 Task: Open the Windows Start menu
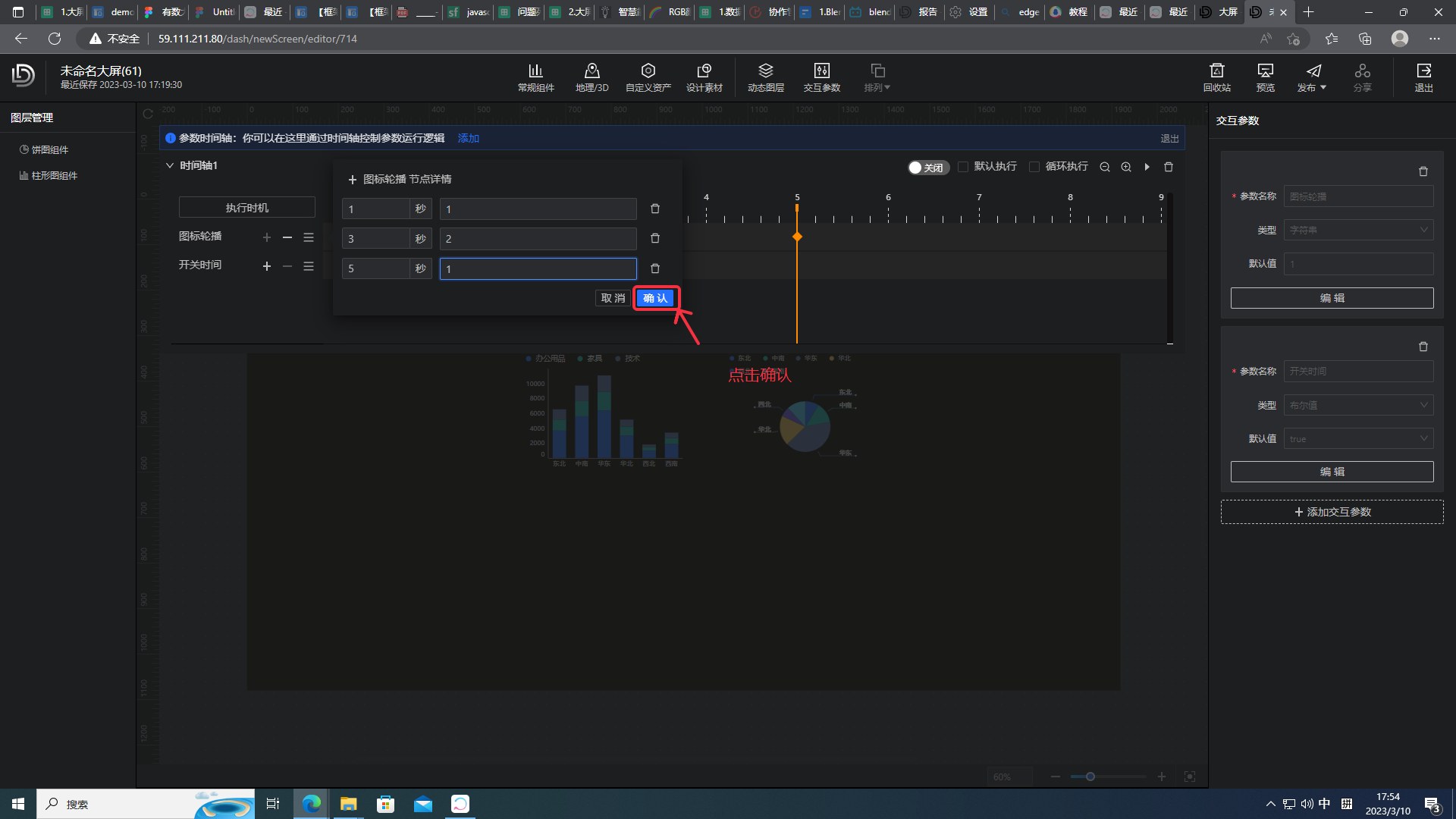pyautogui.click(x=18, y=804)
